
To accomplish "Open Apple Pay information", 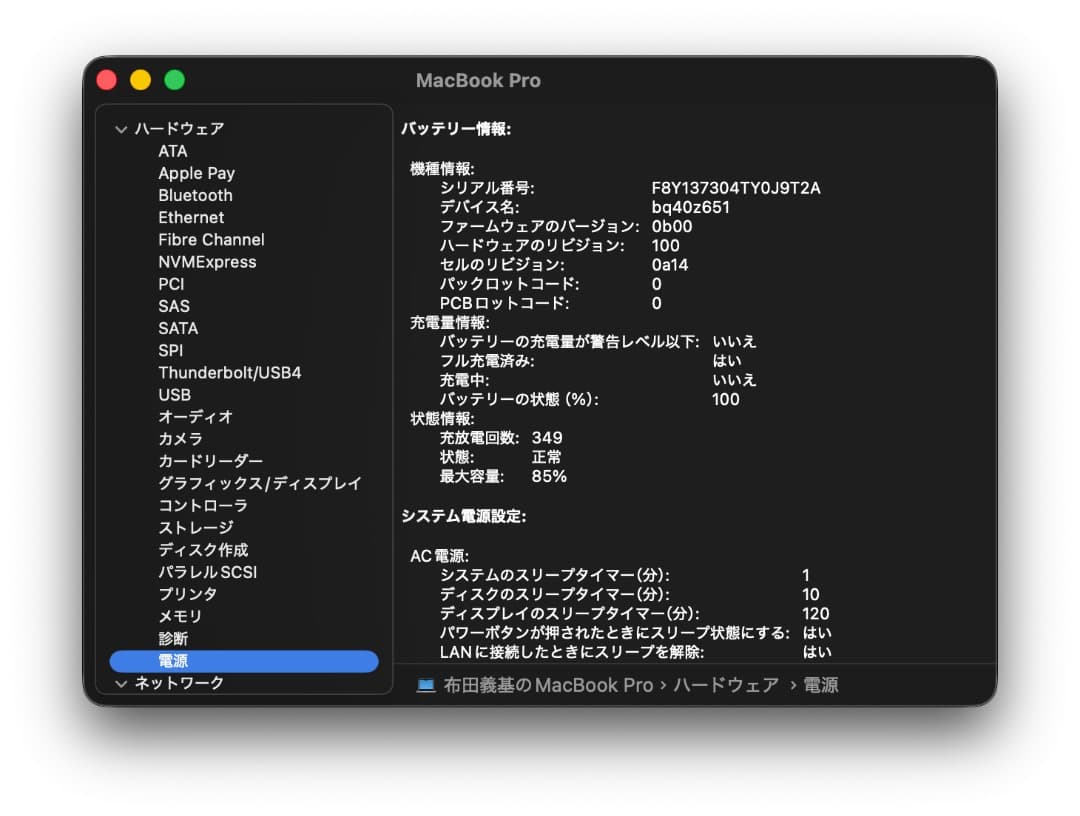I will pos(196,173).
